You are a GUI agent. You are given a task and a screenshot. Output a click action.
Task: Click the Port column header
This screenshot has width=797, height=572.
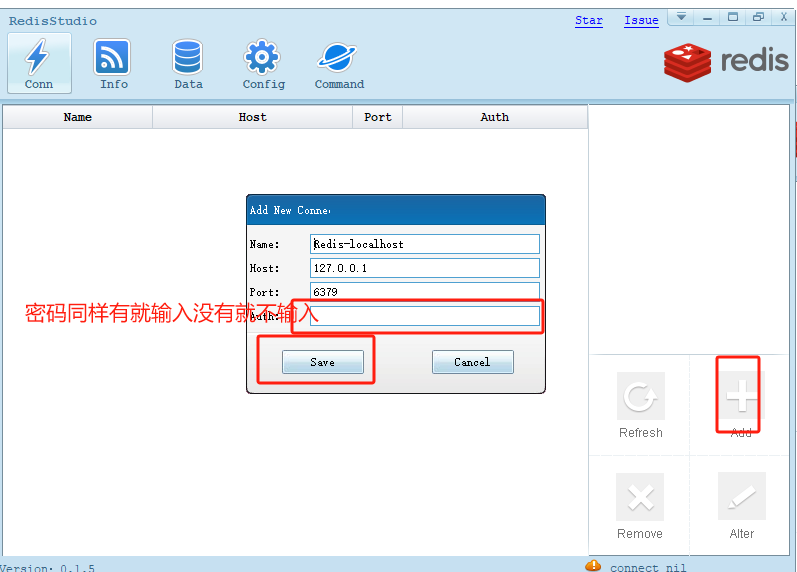378,117
